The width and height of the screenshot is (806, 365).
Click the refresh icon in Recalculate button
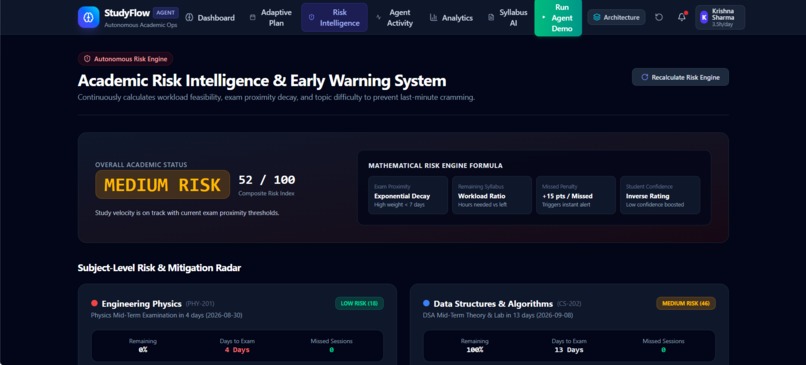tap(645, 77)
